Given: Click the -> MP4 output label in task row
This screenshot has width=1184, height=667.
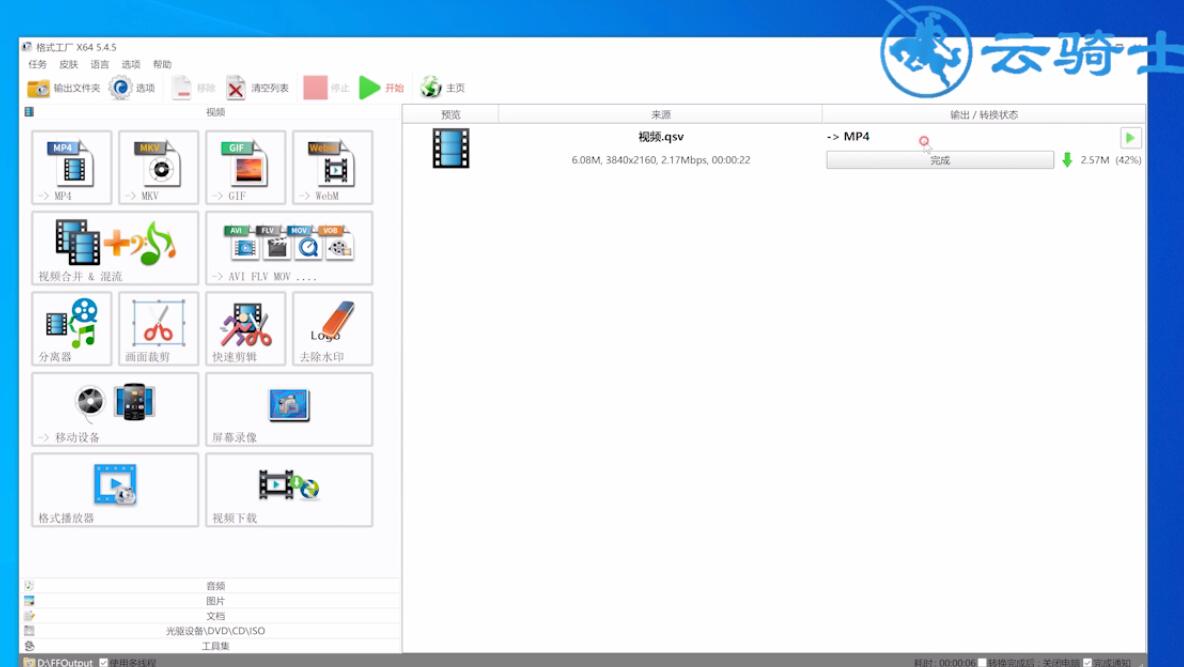Looking at the screenshot, I should tap(848, 137).
